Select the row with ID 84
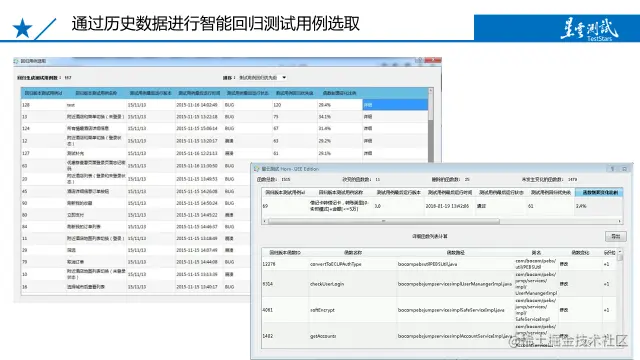The height and width of the screenshot is (360, 640). tap(136, 227)
